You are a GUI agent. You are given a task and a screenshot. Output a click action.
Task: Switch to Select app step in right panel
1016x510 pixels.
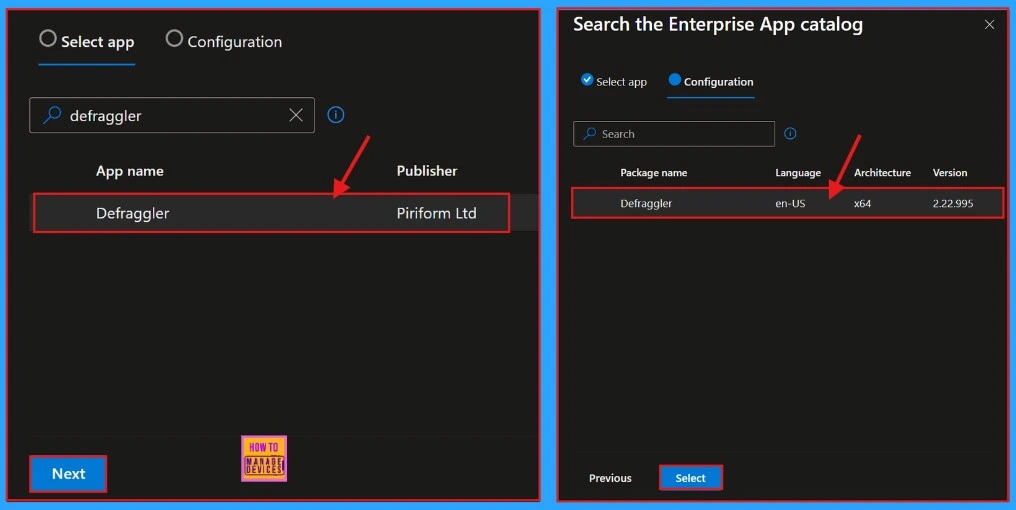click(x=614, y=81)
